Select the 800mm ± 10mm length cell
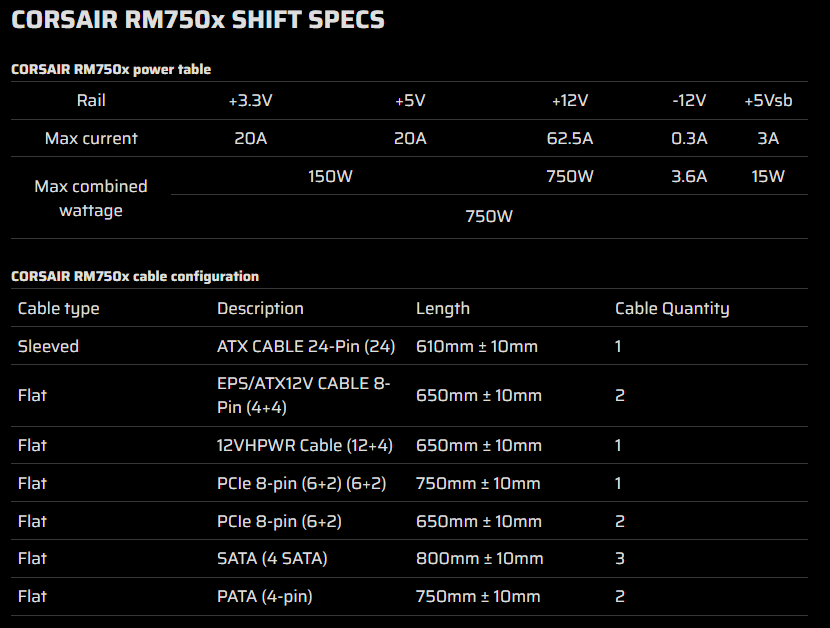The image size is (830, 628). 479,558
